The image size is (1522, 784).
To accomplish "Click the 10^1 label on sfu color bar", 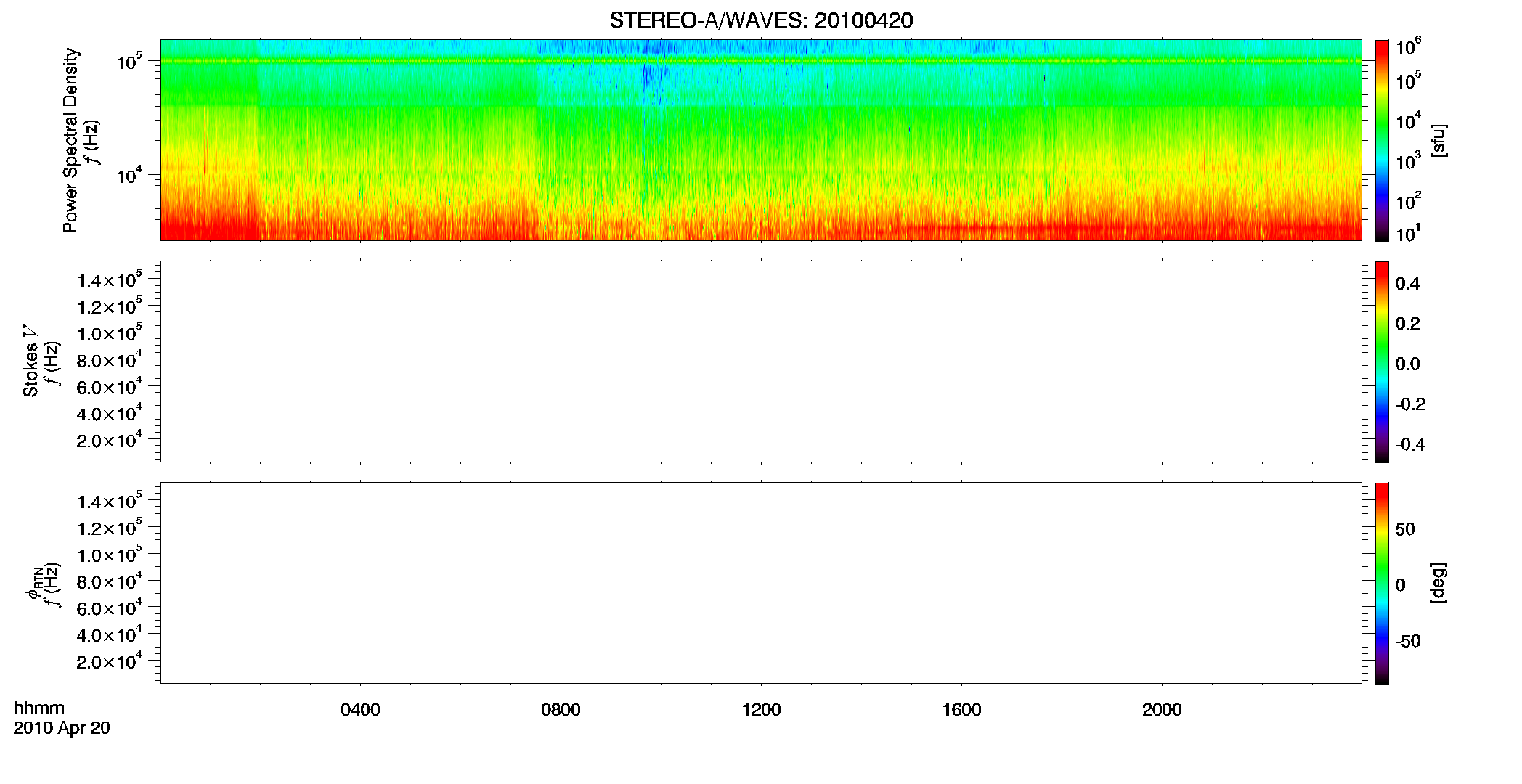I will tap(1408, 233).
